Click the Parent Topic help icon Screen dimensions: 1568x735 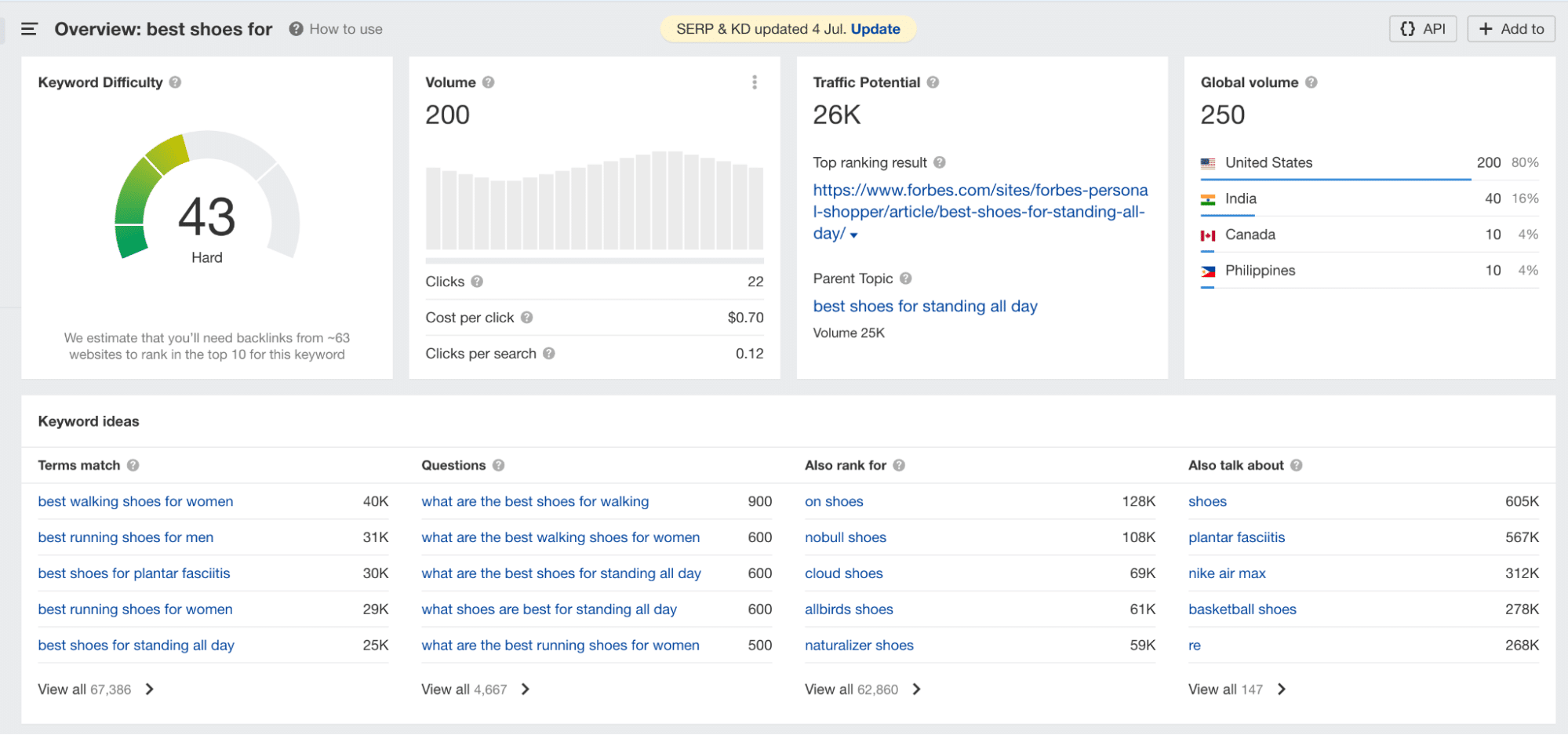pyautogui.click(x=906, y=278)
